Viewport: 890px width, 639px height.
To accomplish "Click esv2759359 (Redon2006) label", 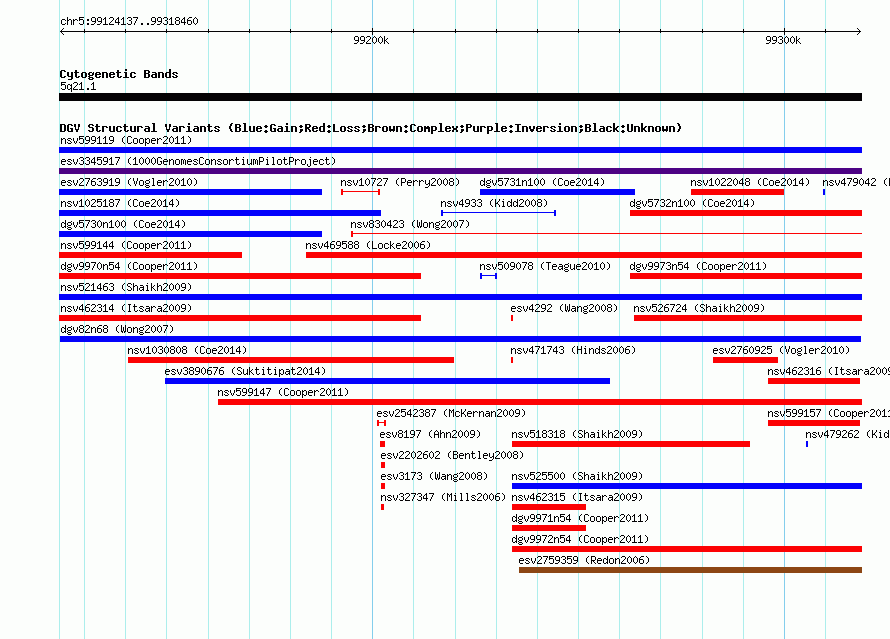I will 584,560.
